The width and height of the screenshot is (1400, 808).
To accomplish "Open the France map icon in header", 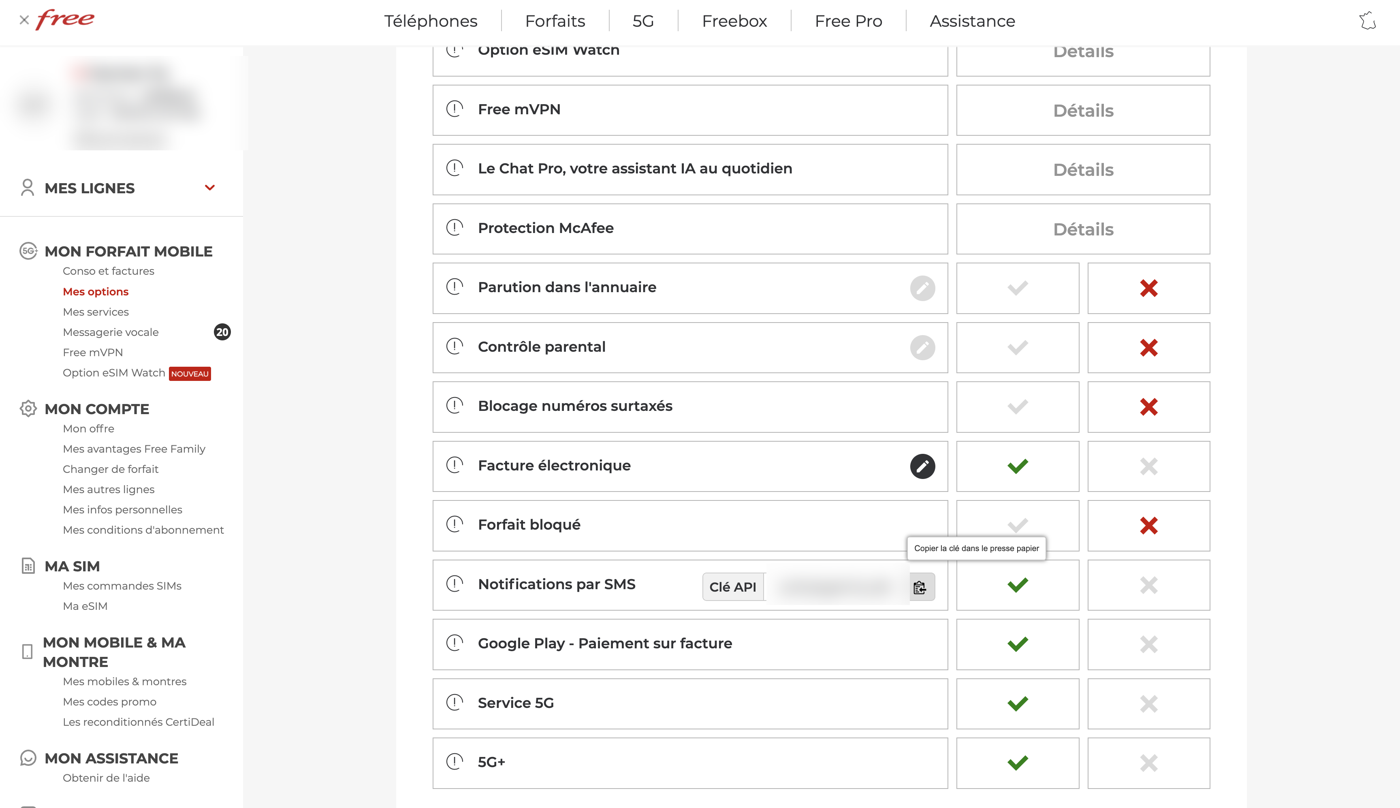I will pos(1367,21).
